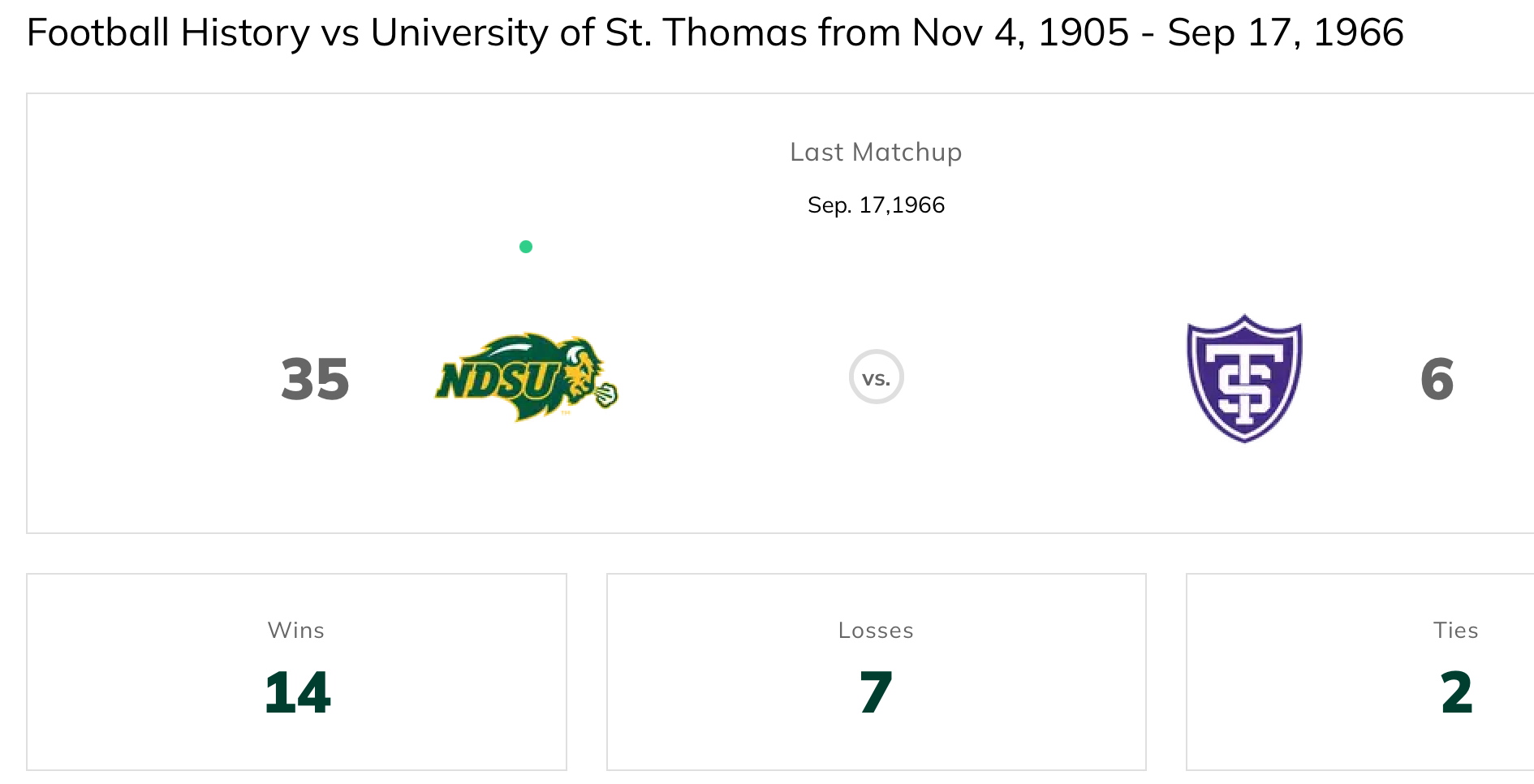Select NDSU's score of 35

(x=315, y=379)
